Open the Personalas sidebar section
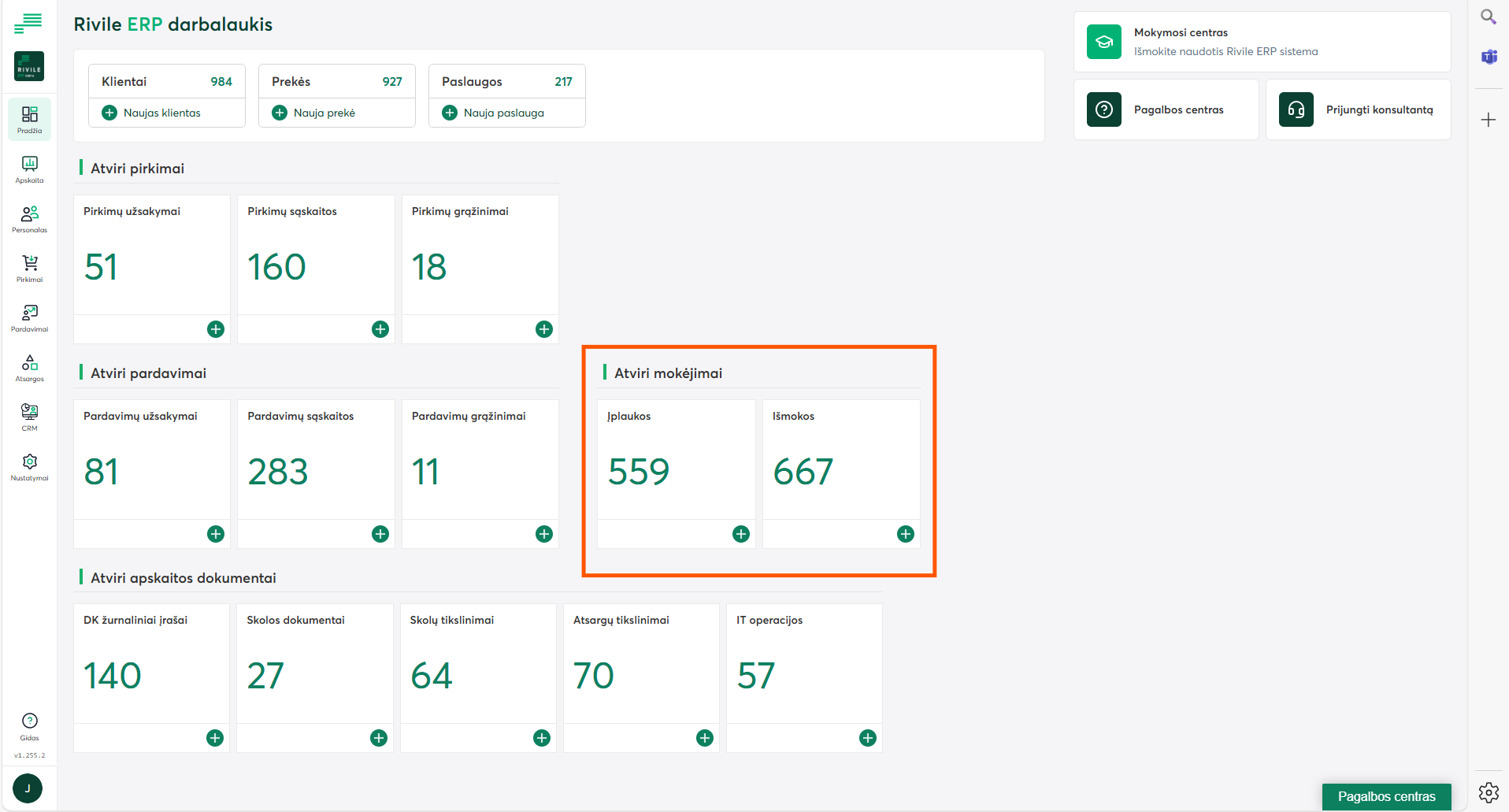The image size is (1509, 812). point(29,218)
